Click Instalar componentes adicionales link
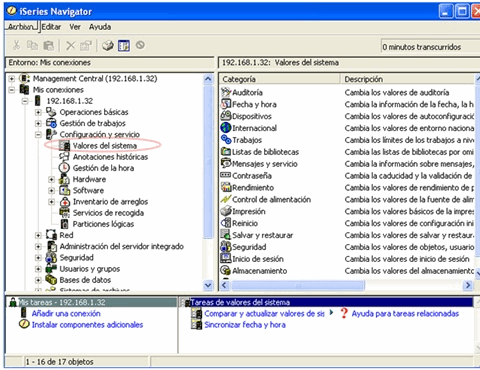The image size is (480, 370). [x=87, y=325]
